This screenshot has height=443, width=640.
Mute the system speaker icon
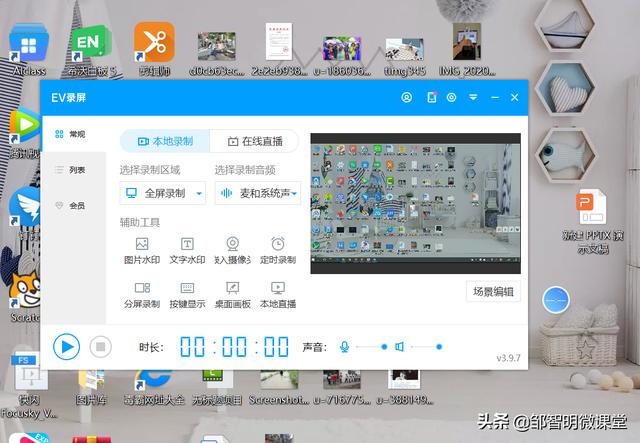tap(400, 347)
